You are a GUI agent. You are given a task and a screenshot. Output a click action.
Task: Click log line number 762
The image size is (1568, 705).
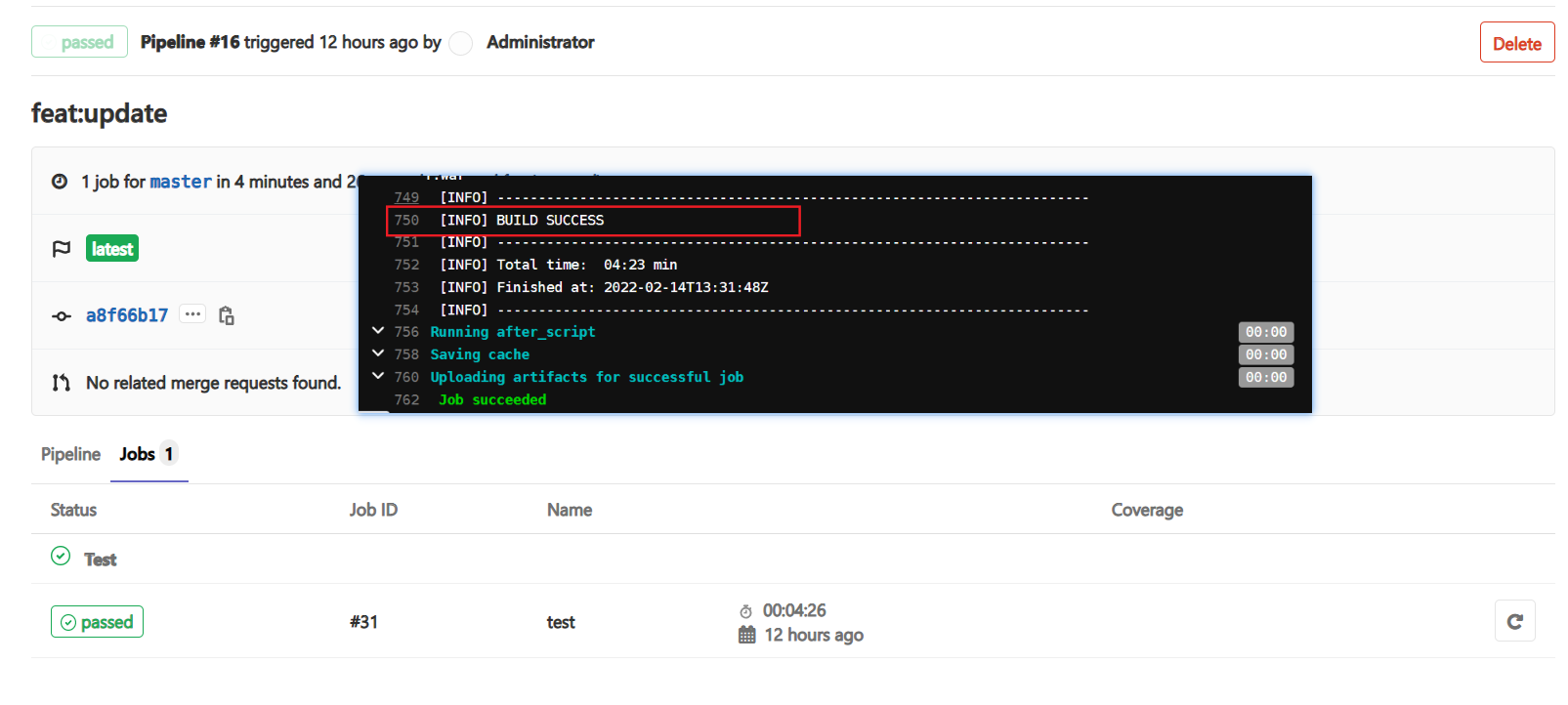point(406,400)
